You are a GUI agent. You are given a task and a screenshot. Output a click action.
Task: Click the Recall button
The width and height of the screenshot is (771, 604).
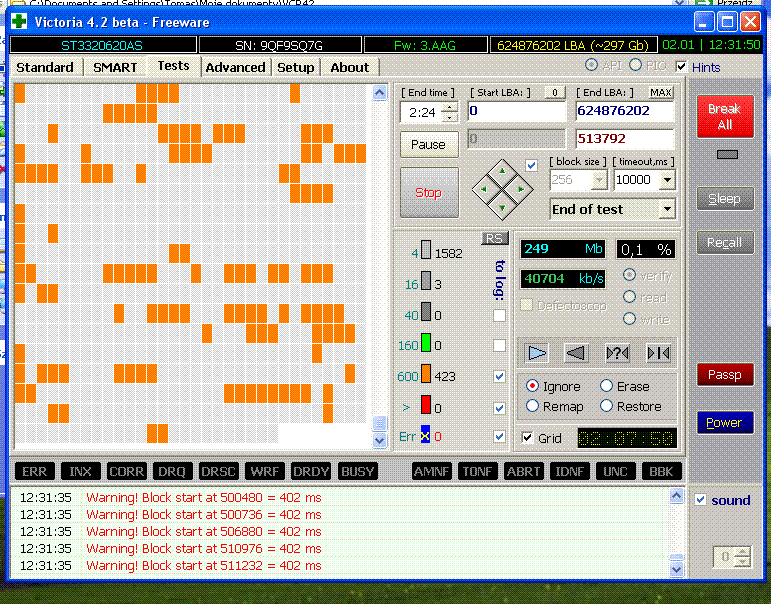[x=725, y=242]
